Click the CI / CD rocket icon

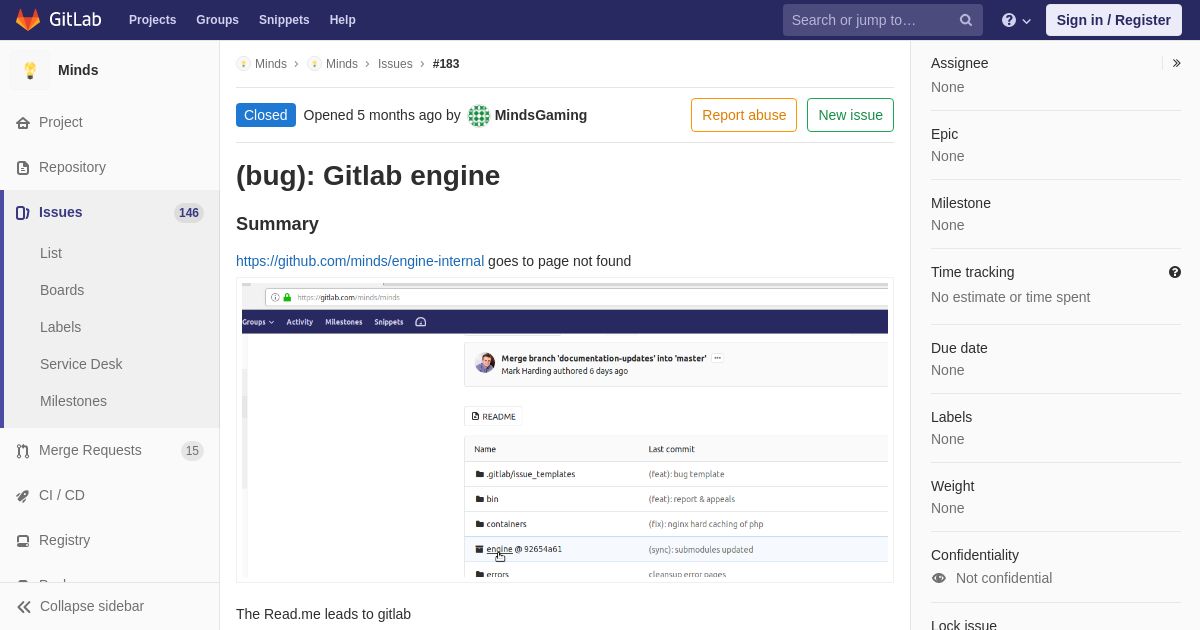(23, 496)
